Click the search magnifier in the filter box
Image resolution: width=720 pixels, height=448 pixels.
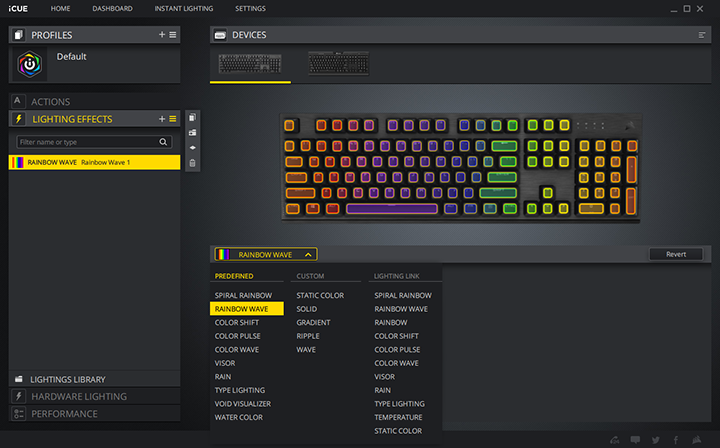[164, 142]
